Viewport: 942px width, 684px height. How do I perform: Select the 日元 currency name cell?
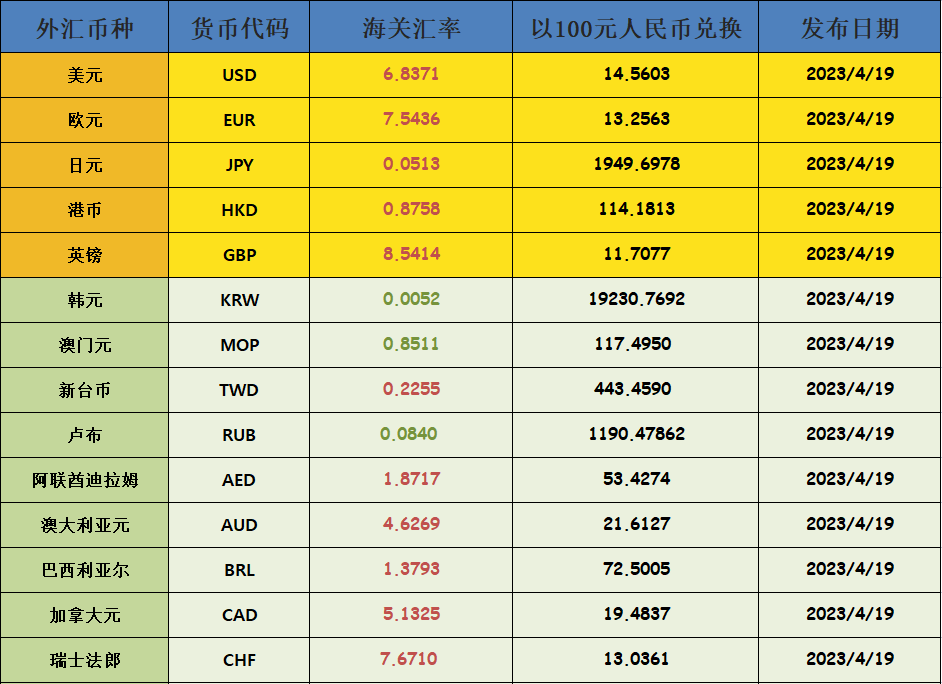pos(85,165)
